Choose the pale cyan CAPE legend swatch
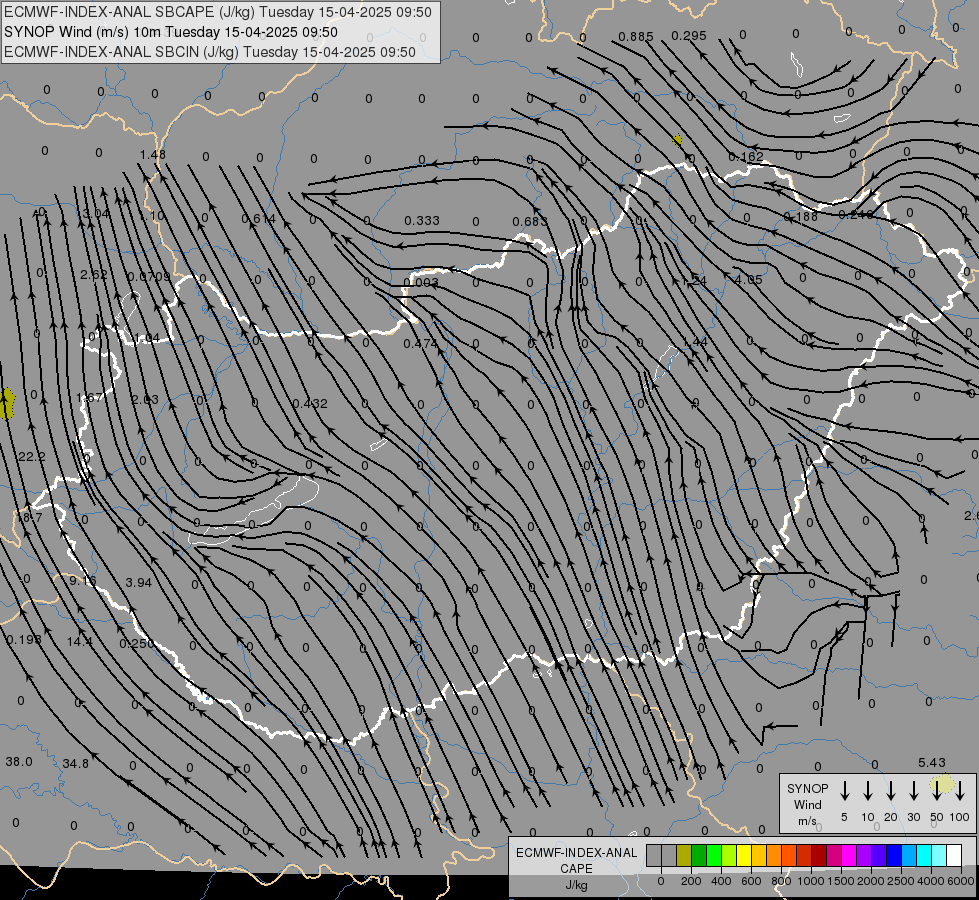 pyautogui.click(x=938, y=856)
